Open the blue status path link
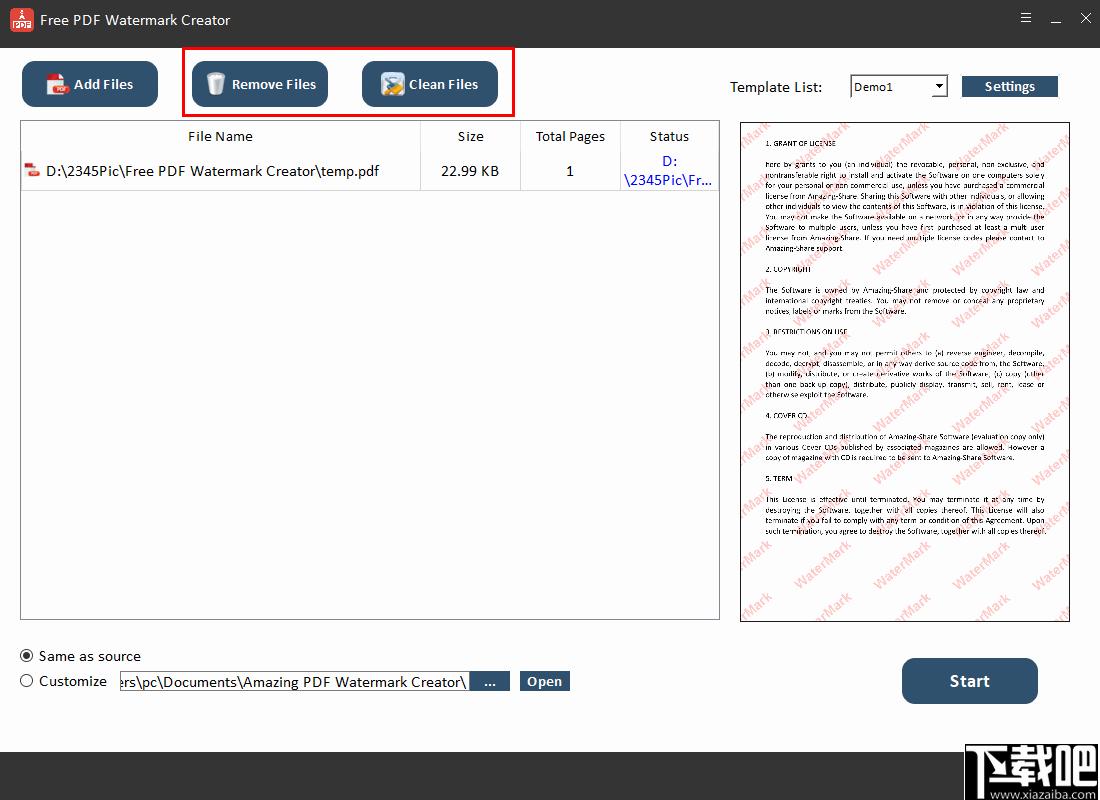The image size is (1100, 800). pos(669,171)
